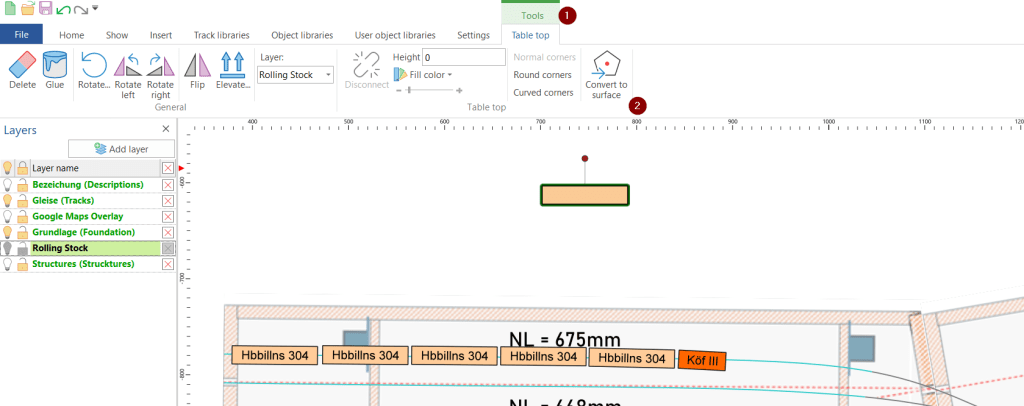The height and width of the screenshot is (406, 1024).
Task: Toggle lock on Google Maps Overlay layer
Action: 21,216
